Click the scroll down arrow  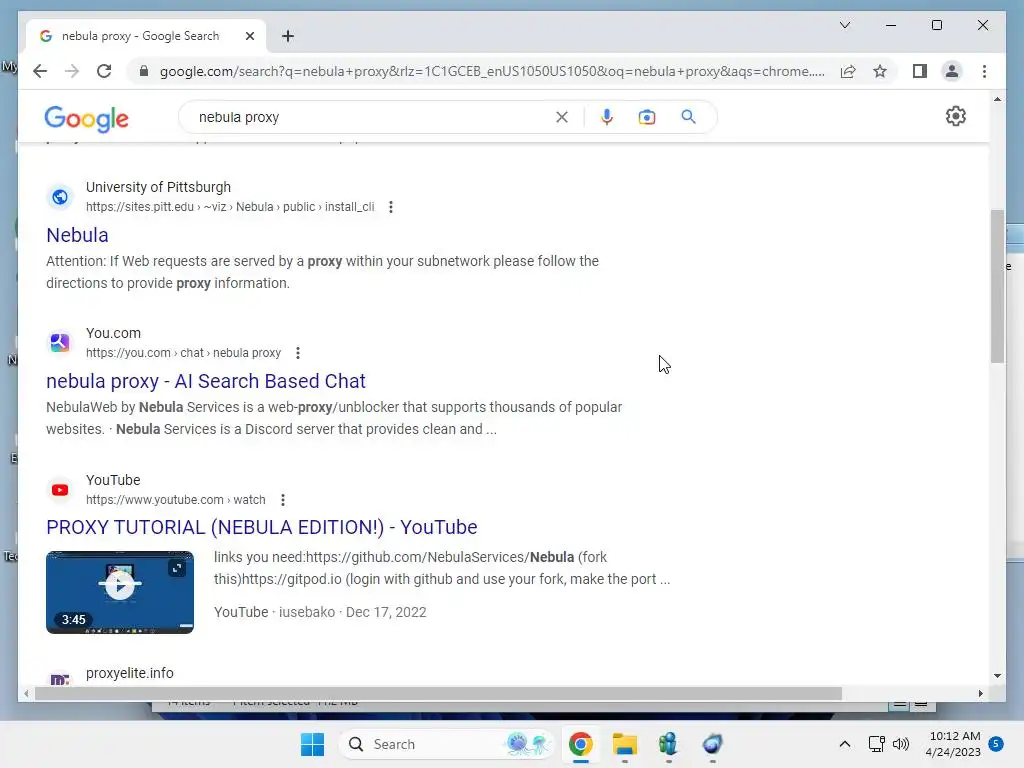(997, 676)
